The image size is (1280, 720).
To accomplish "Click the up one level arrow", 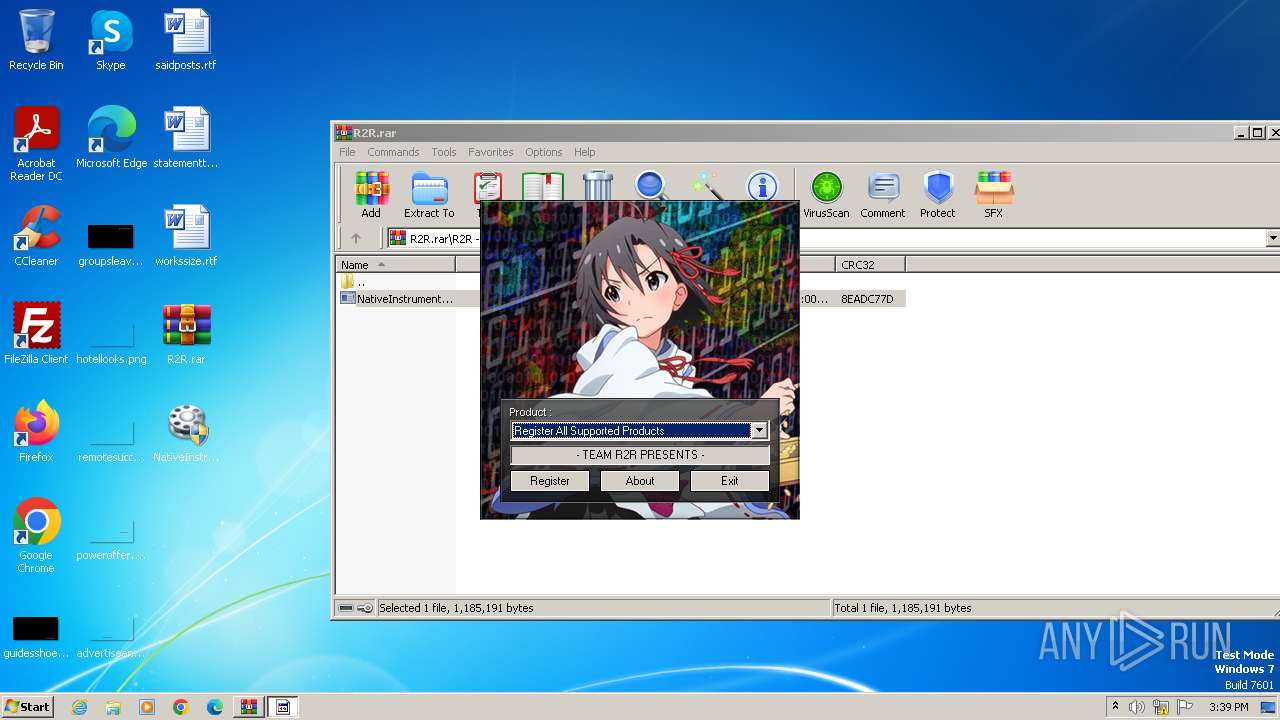I will 355,238.
